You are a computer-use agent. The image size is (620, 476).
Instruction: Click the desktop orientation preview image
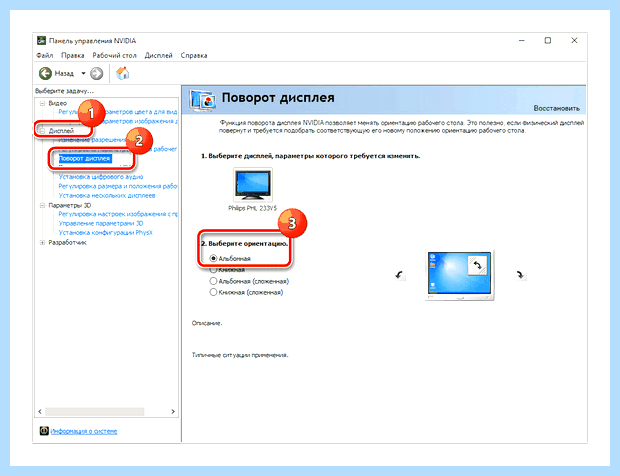click(459, 275)
